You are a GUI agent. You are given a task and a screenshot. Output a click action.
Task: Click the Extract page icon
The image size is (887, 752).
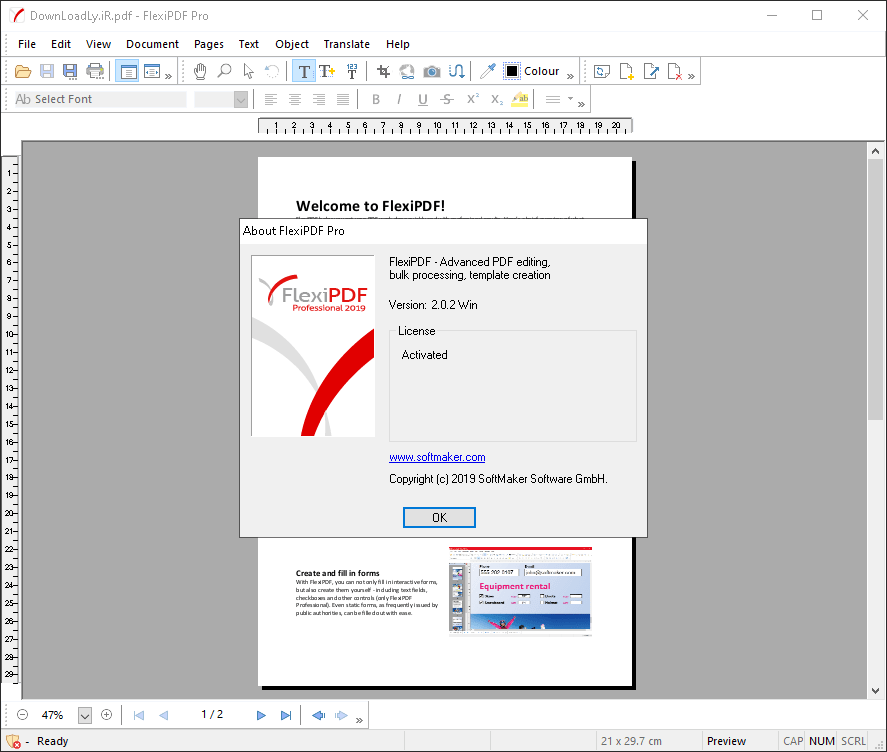coord(651,71)
